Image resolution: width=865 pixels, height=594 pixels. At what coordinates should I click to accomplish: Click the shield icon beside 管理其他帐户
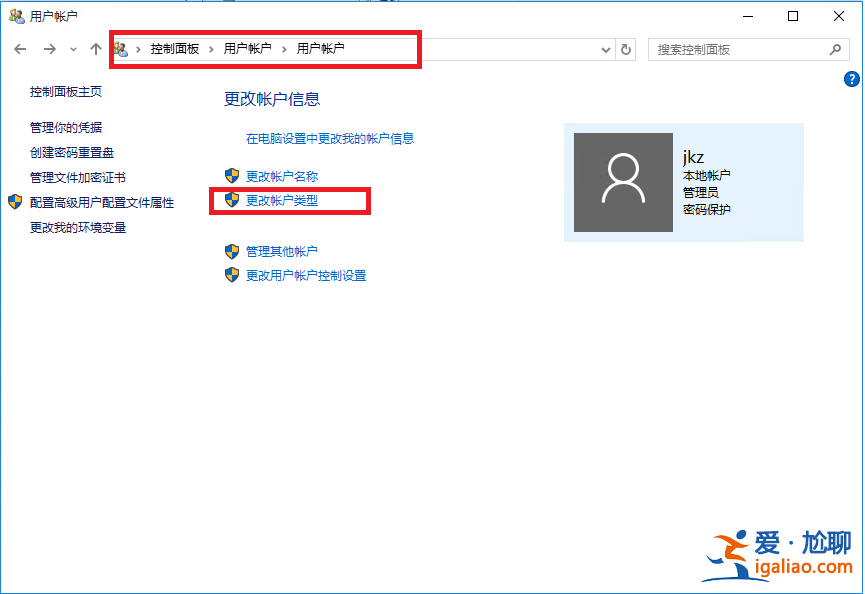pyautogui.click(x=232, y=251)
